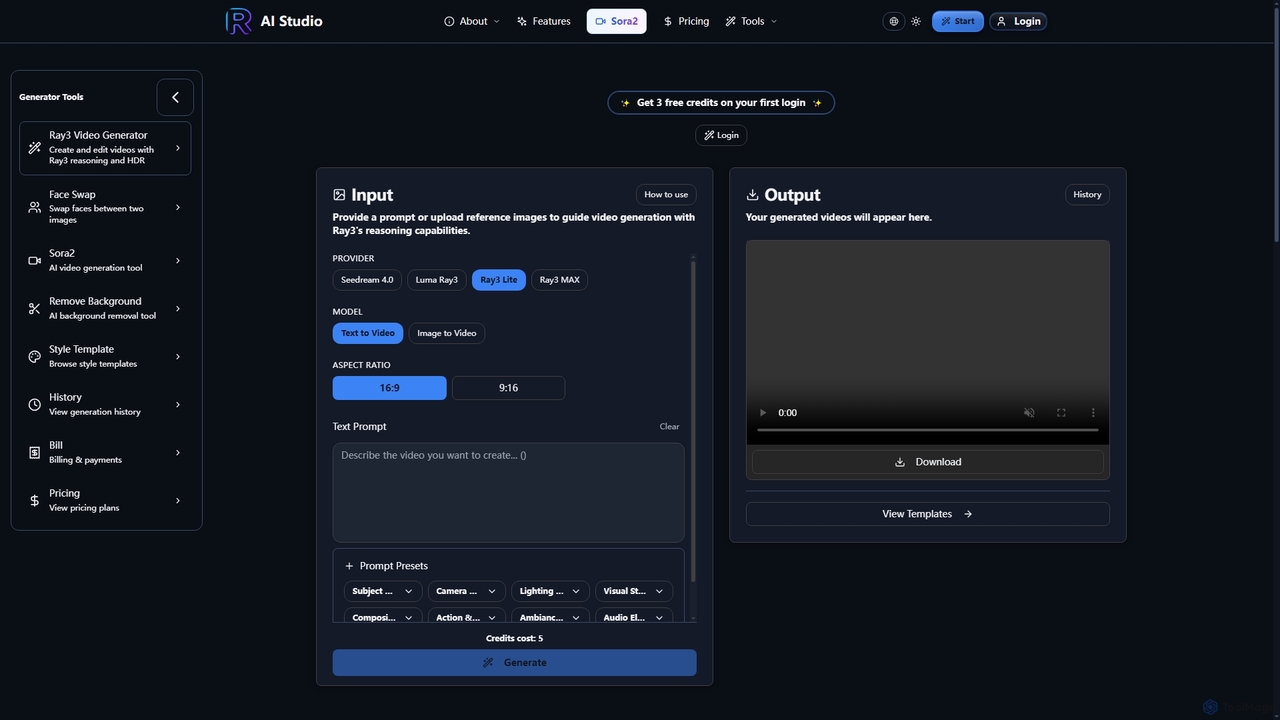
Task: Open View Templates
Action: pyautogui.click(x=928, y=514)
